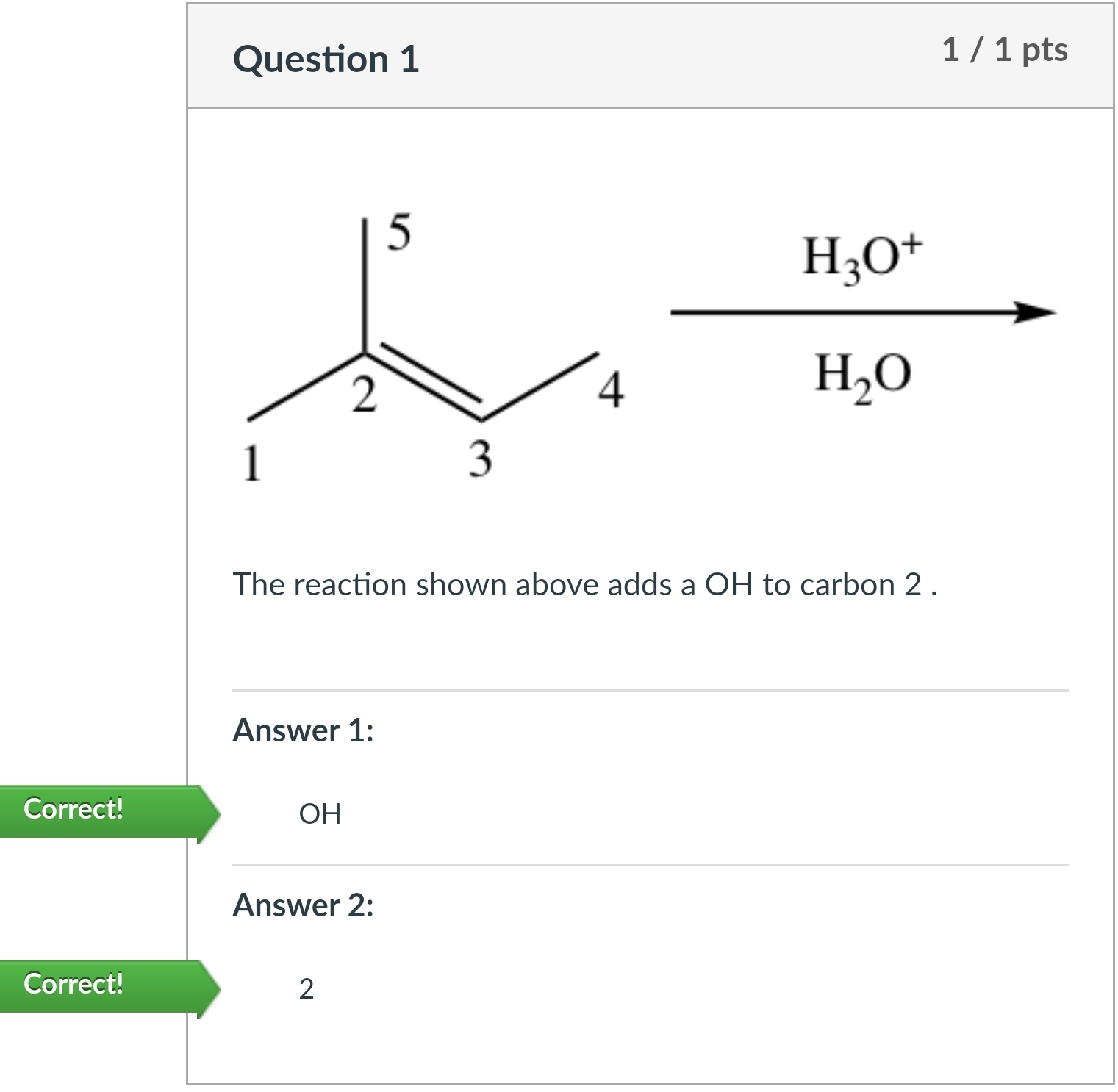The image size is (1118, 1092).
Task: Click the OH blank in the question sentence
Action: coord(728,585)
